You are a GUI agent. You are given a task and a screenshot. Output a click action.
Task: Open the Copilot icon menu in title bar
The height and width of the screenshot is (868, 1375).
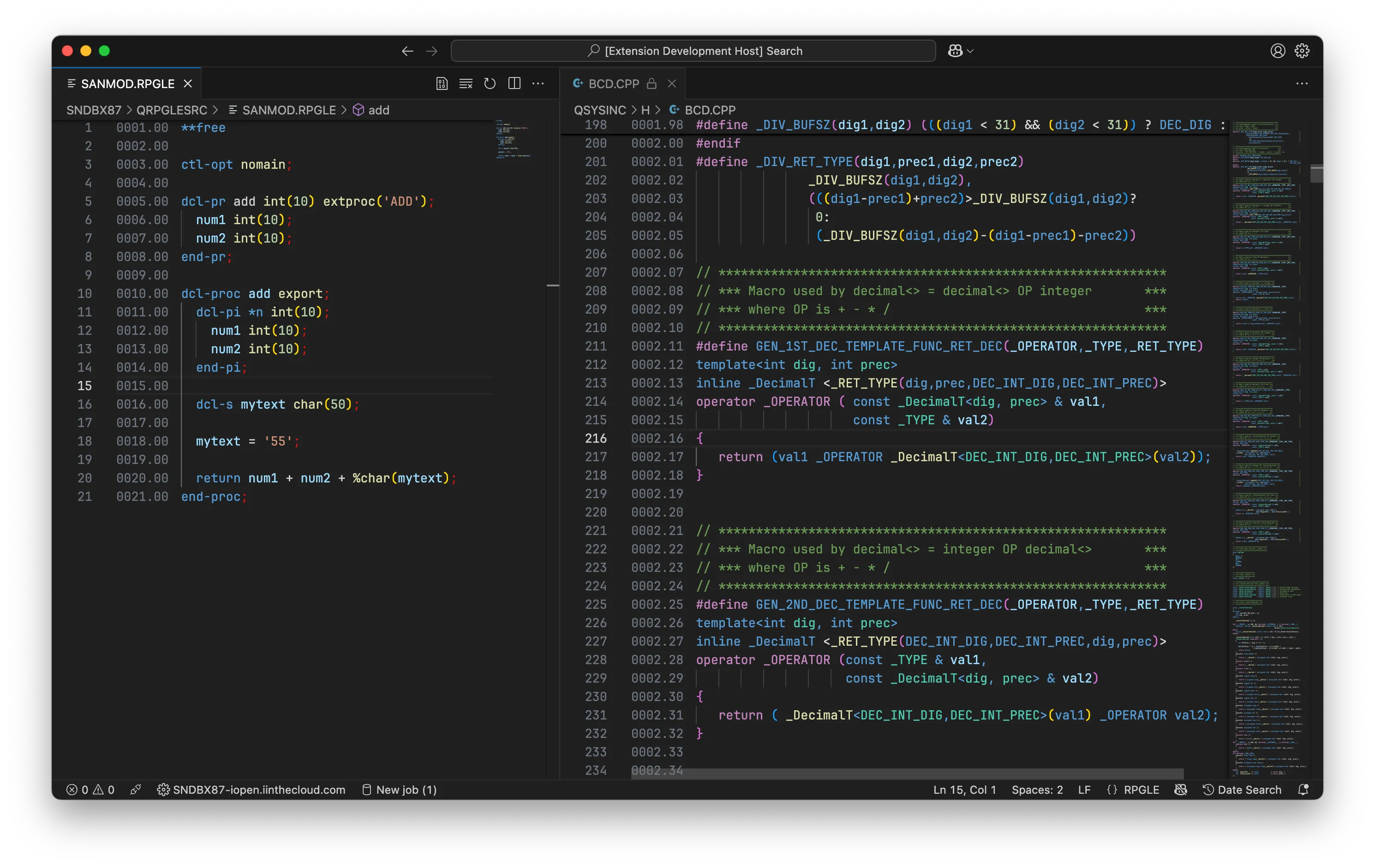(955, 51)
